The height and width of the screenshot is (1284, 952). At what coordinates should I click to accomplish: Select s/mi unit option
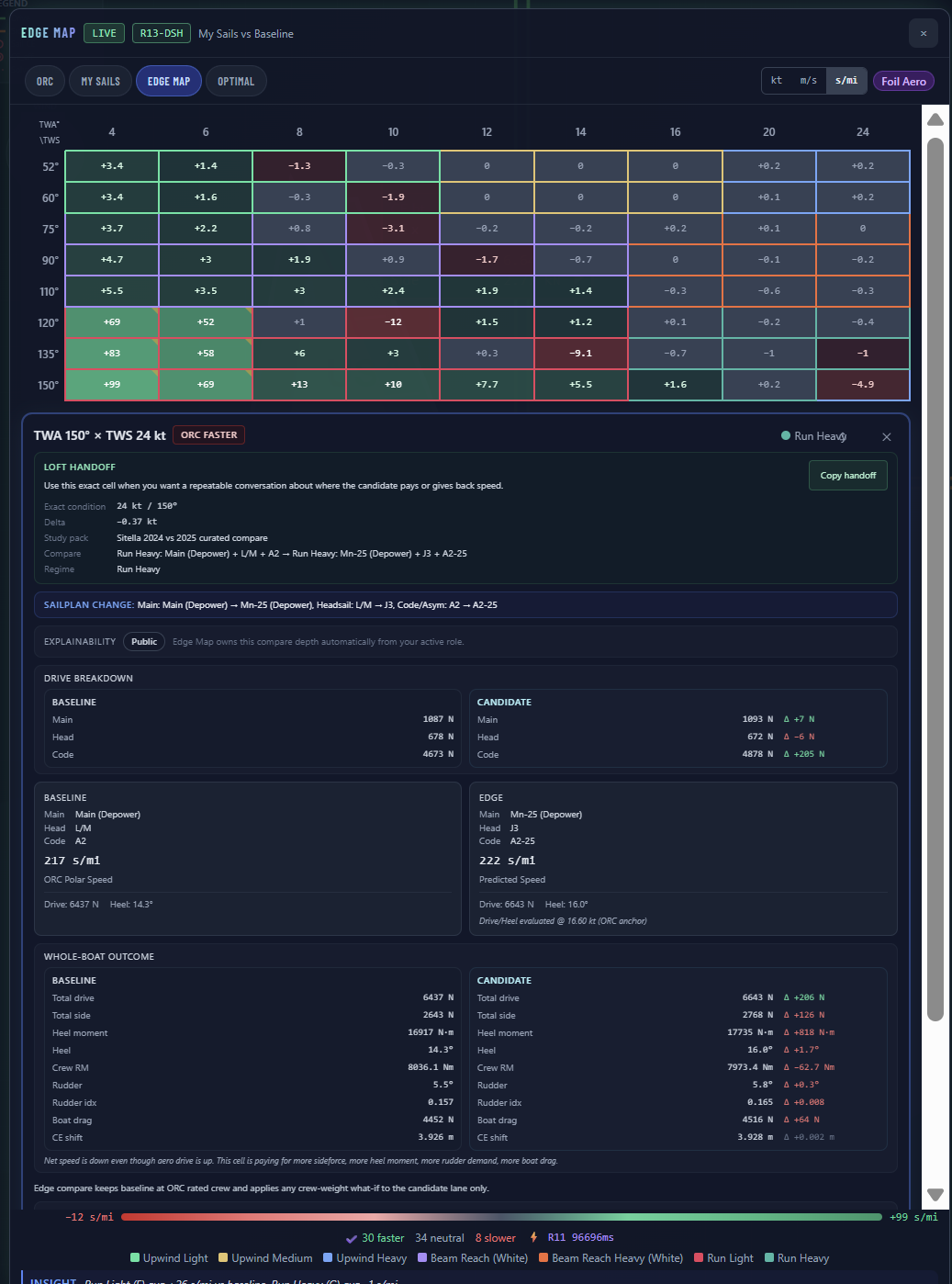pyautogui.click(x=846, y=81)
